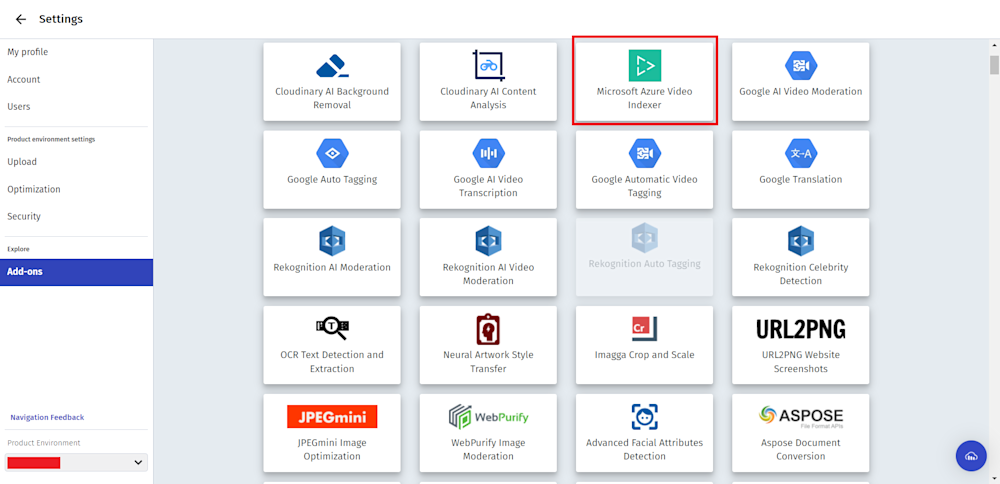Go to My profile settings

27,52
